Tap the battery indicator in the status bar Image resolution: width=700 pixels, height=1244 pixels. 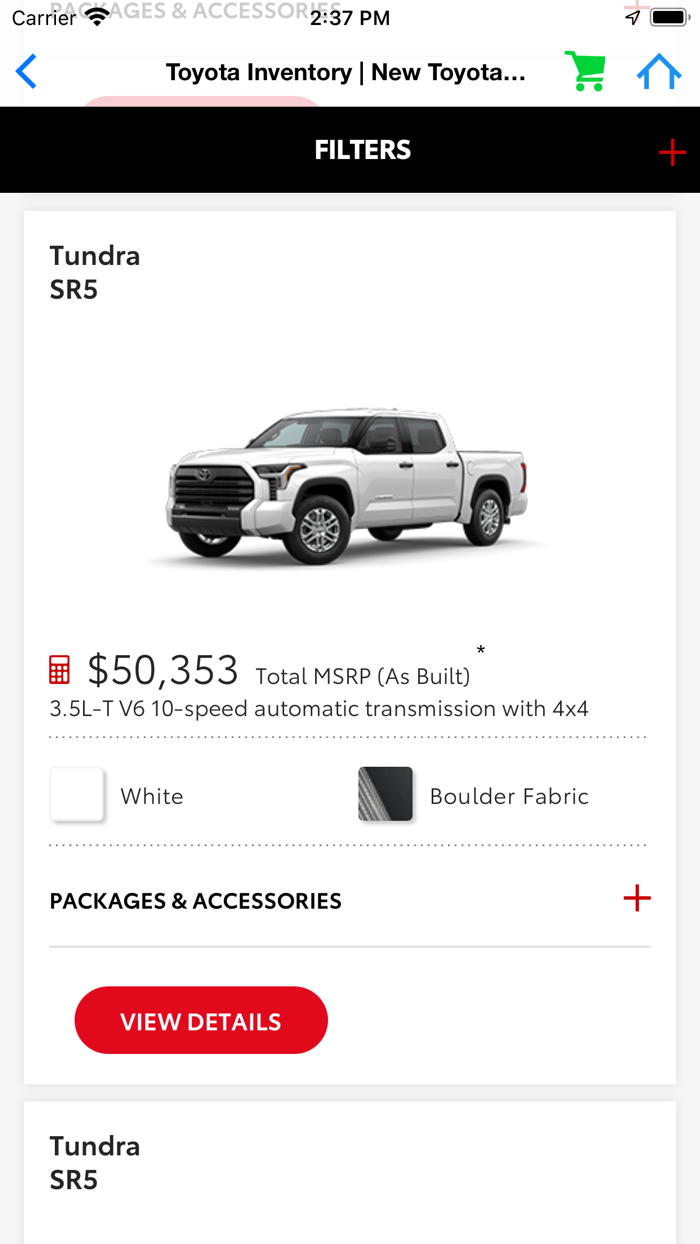[668, 16]
